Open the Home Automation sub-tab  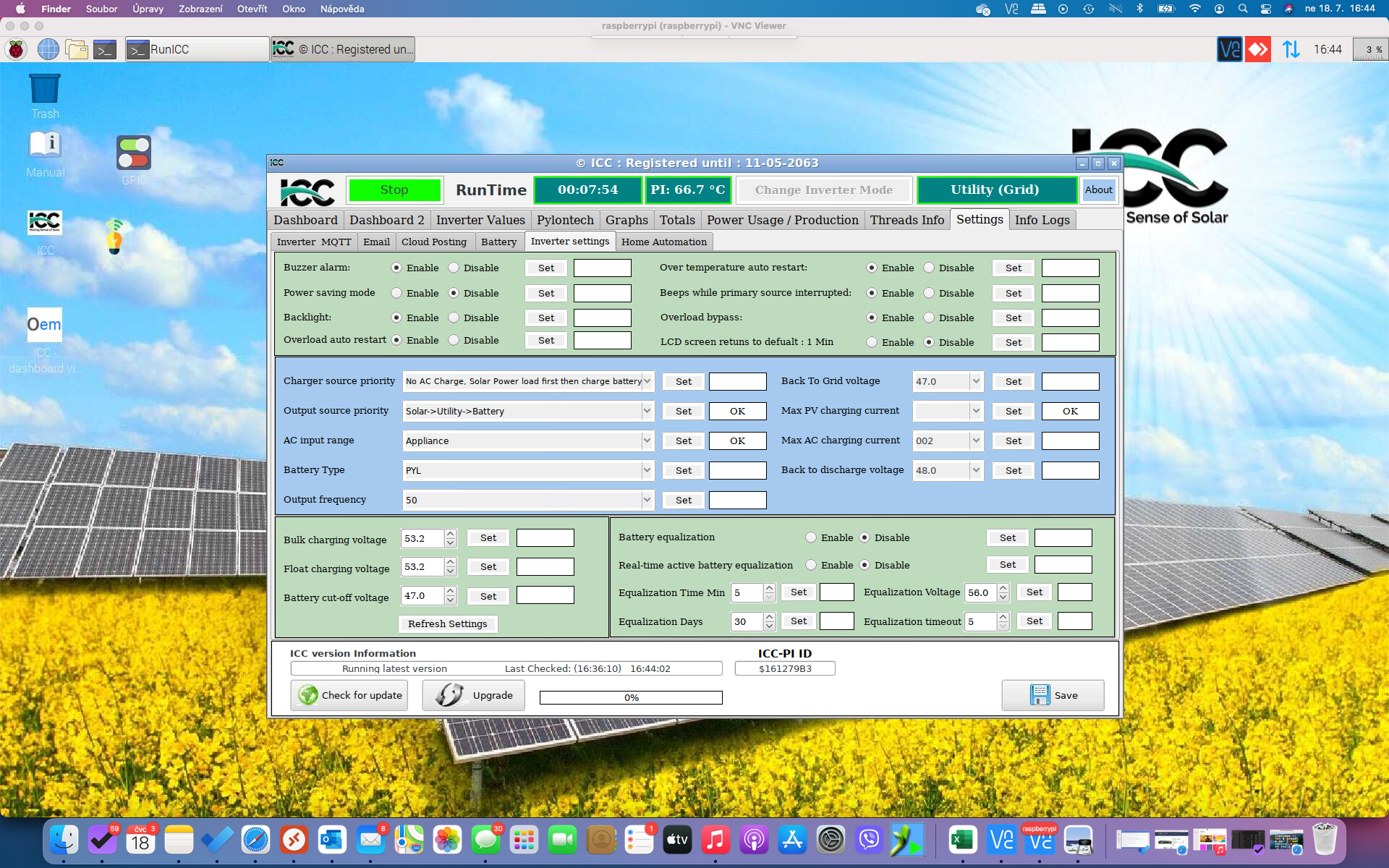pyautogui.click(x=663, y=242)
